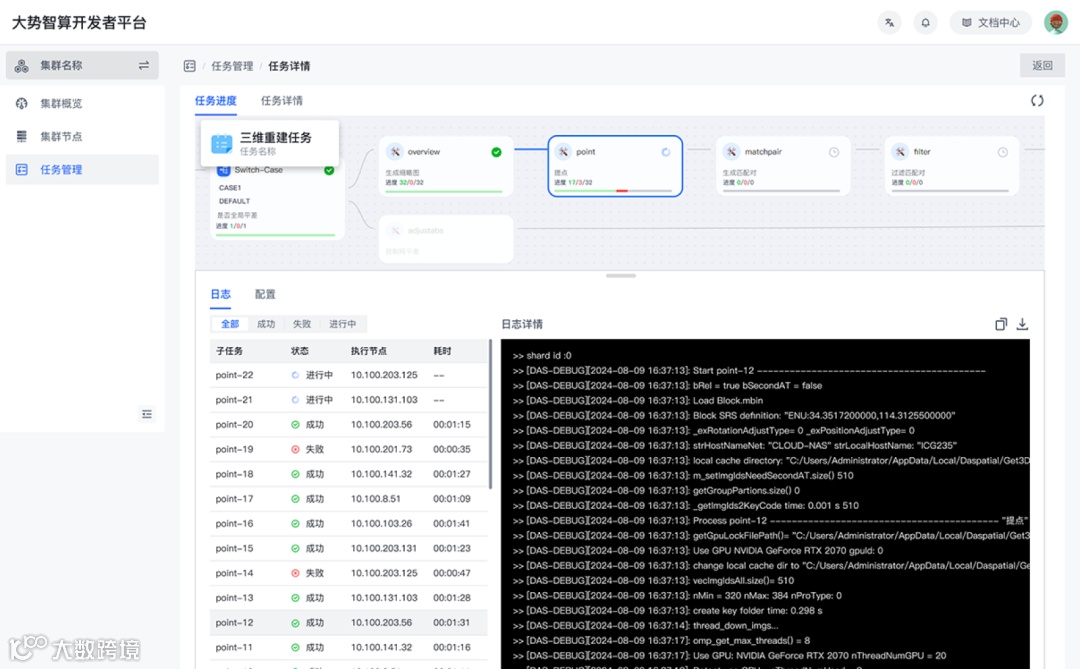Select the filter workflow node
Image resolution: width=1080 pixels, height=669 pixels.
[952, 166]
